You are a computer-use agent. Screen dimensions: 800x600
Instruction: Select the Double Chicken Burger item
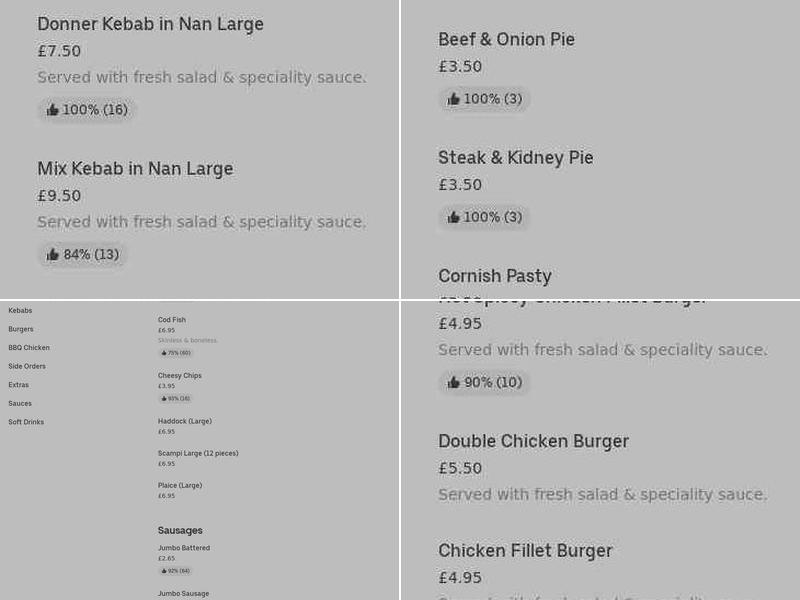point(533,441)
